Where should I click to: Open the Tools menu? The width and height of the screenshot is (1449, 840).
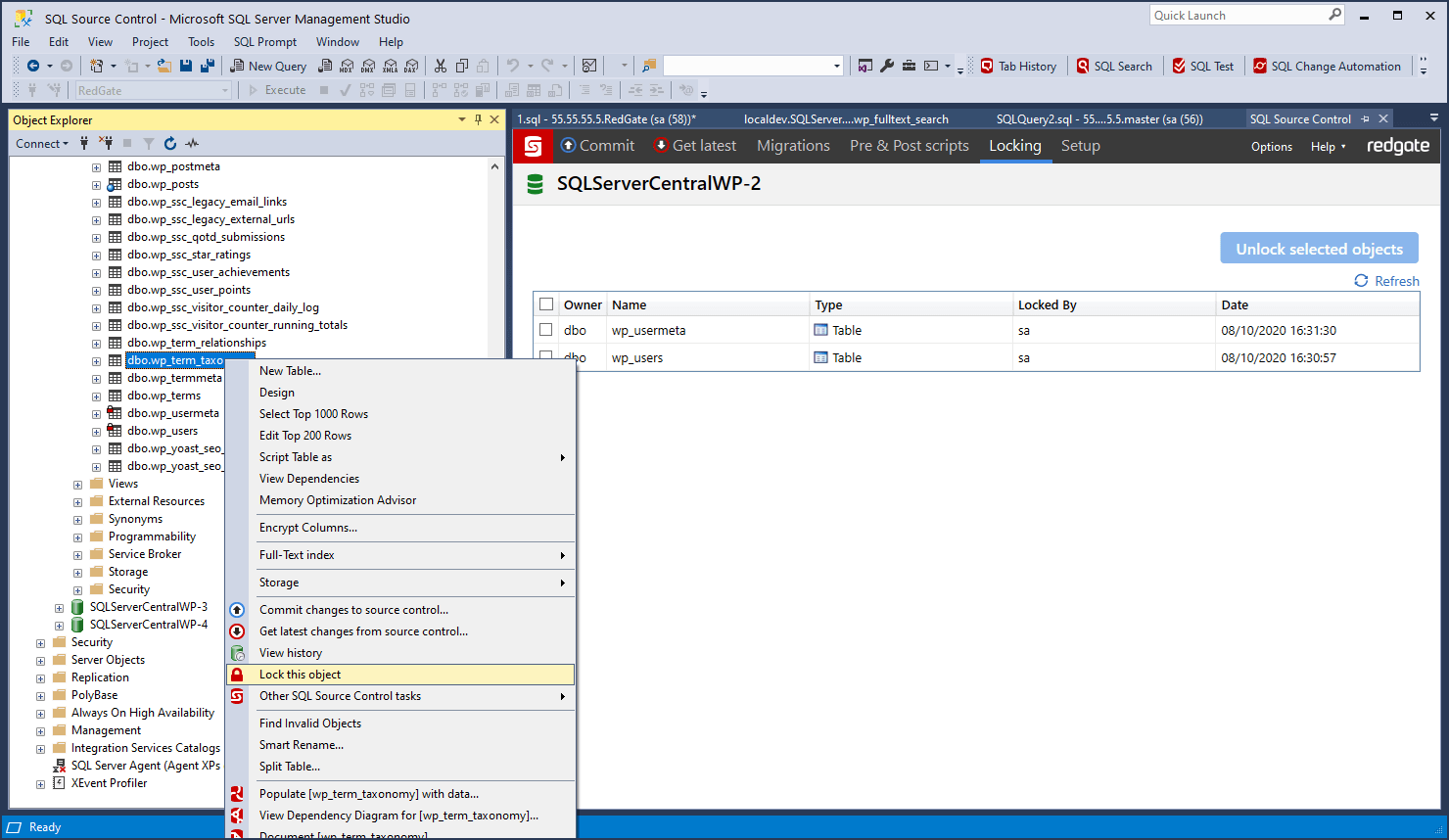(x=201, y=41)
